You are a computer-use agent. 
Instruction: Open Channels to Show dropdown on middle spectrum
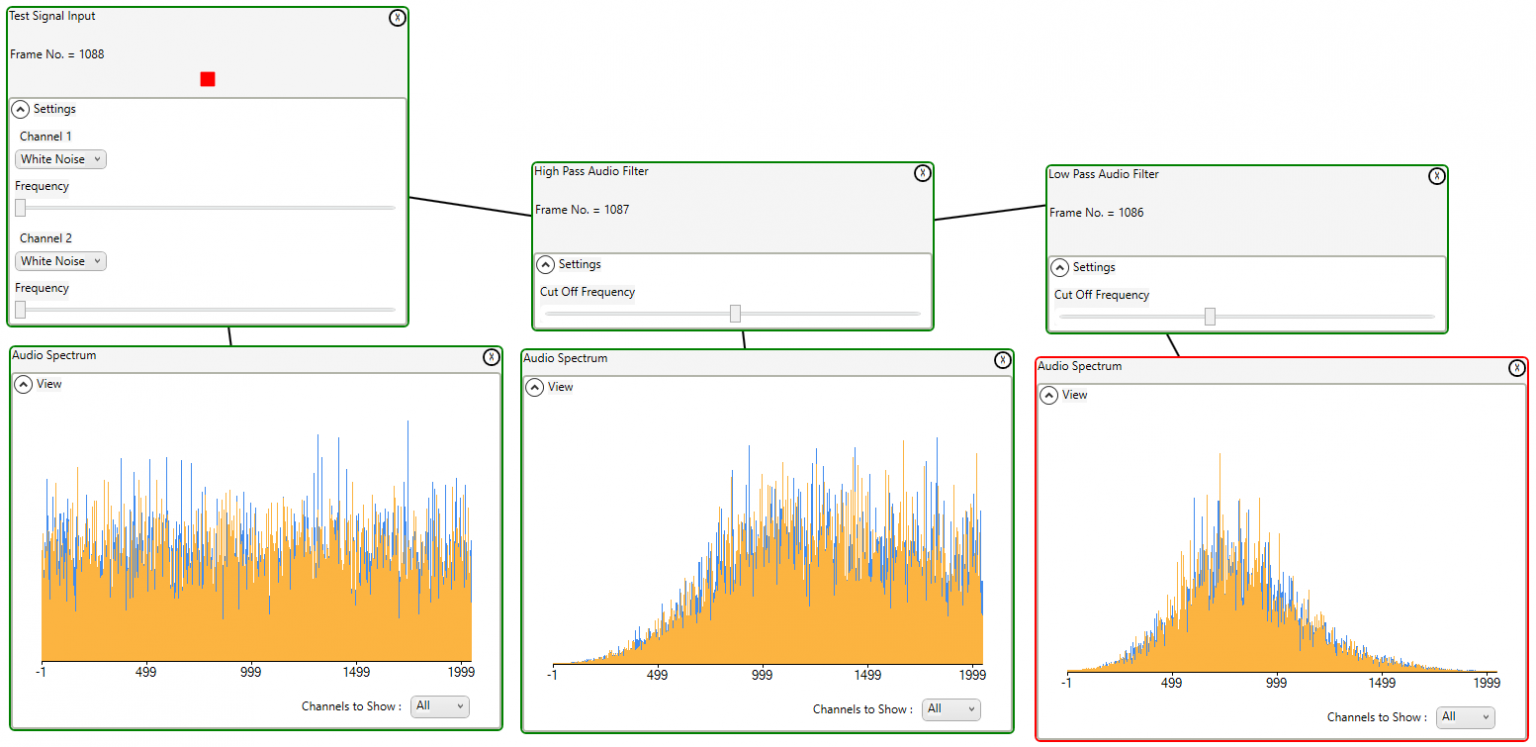[950, 709]
